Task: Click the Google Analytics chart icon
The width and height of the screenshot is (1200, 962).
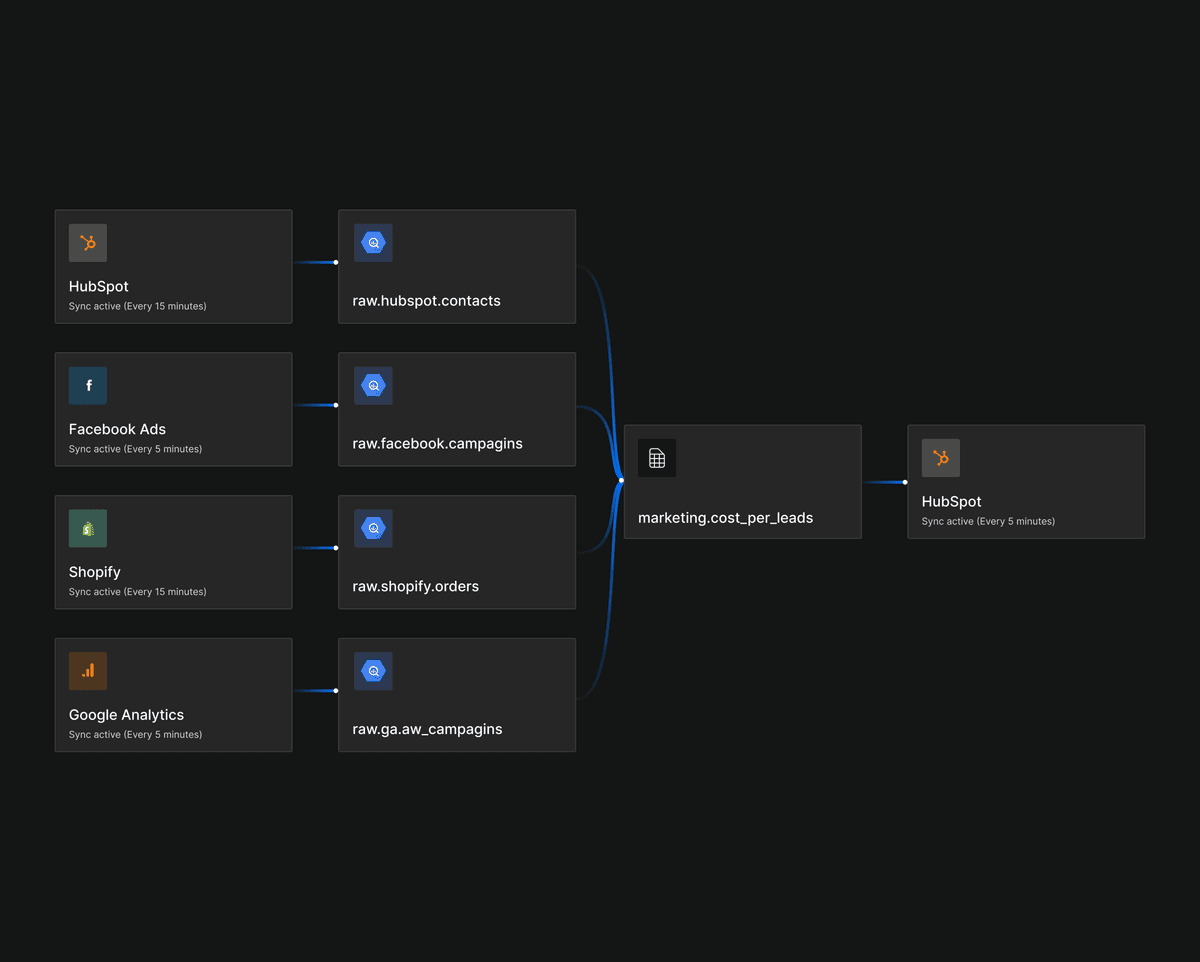Action: pos(88,671)
